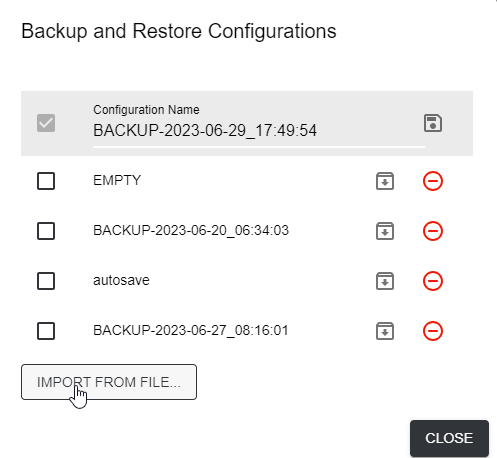This screenshot has height=458, width=497.
Task: Delete the BACKUP-2023-06-20_06:34:03 configuration
Action: [x=433, y=231]
